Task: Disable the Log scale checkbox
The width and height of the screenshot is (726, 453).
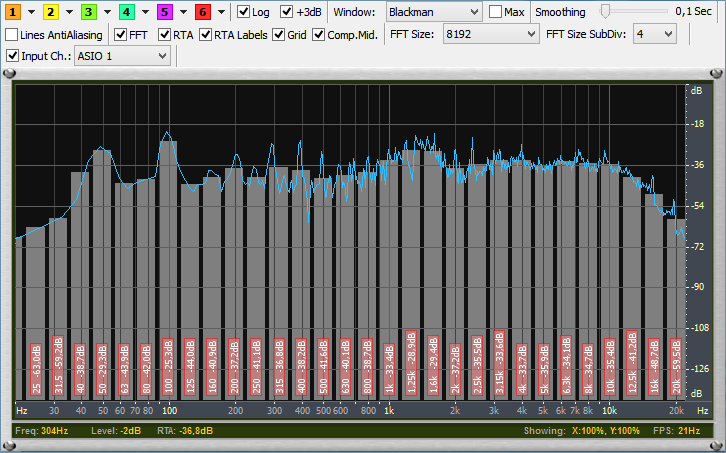Action: (x=244, y=12)
